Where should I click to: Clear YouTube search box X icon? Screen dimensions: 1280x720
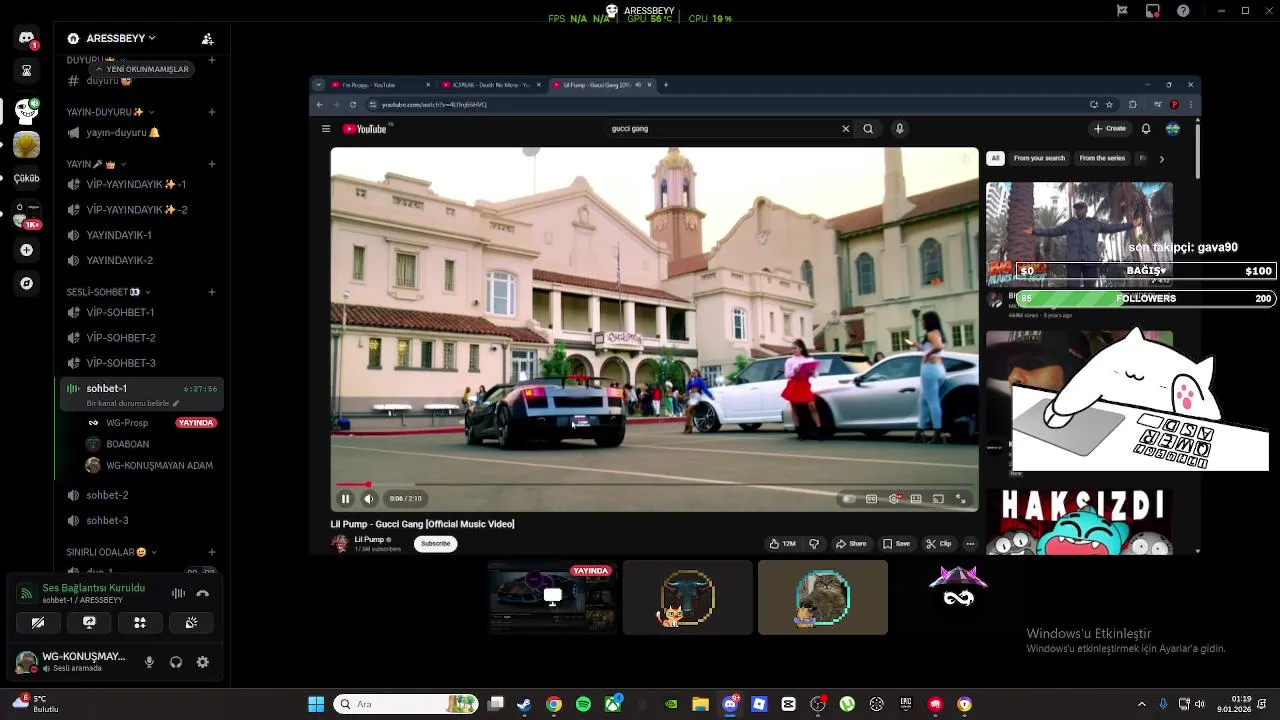845,128
